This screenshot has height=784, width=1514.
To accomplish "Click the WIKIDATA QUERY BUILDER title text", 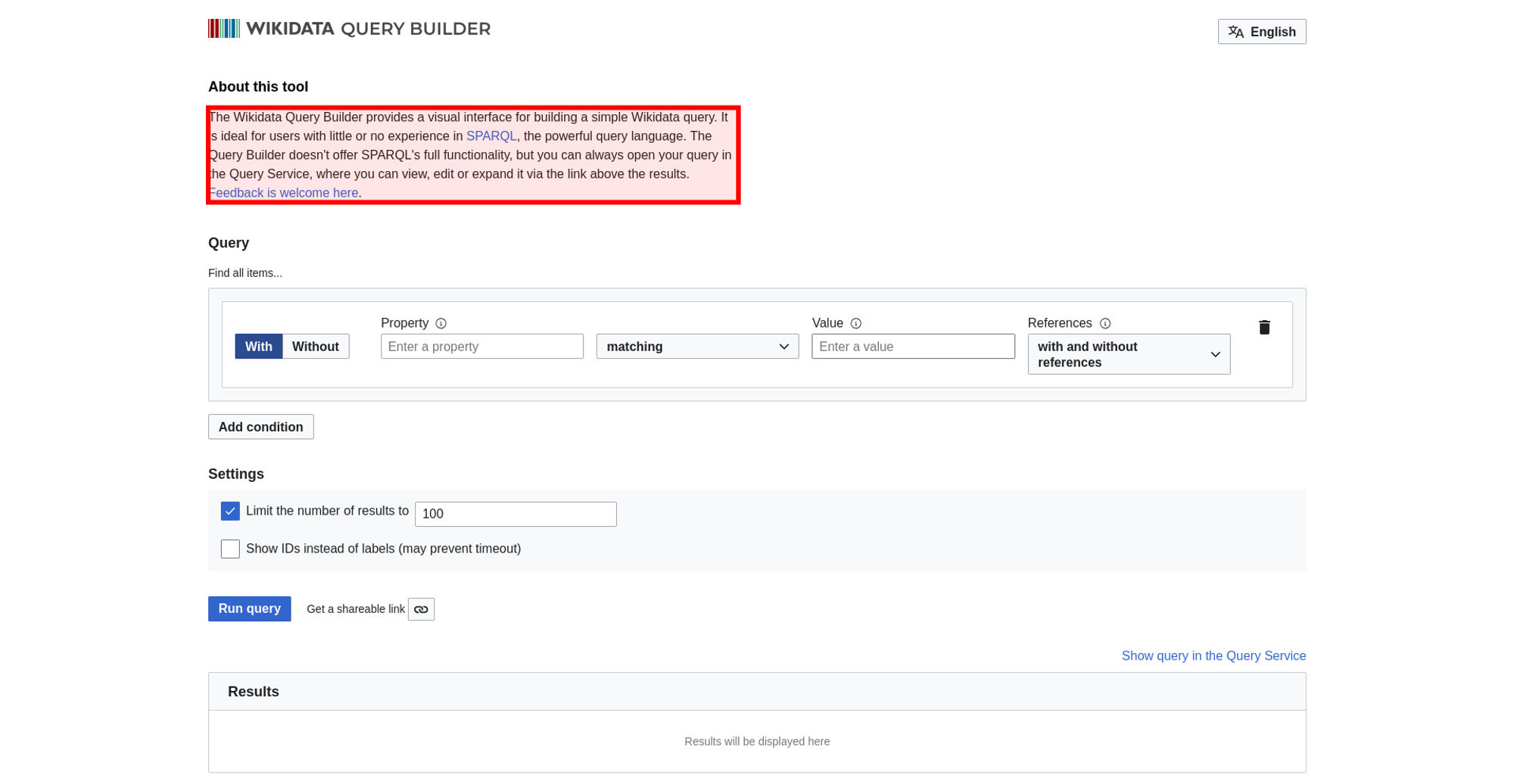I will coord(368,29).
